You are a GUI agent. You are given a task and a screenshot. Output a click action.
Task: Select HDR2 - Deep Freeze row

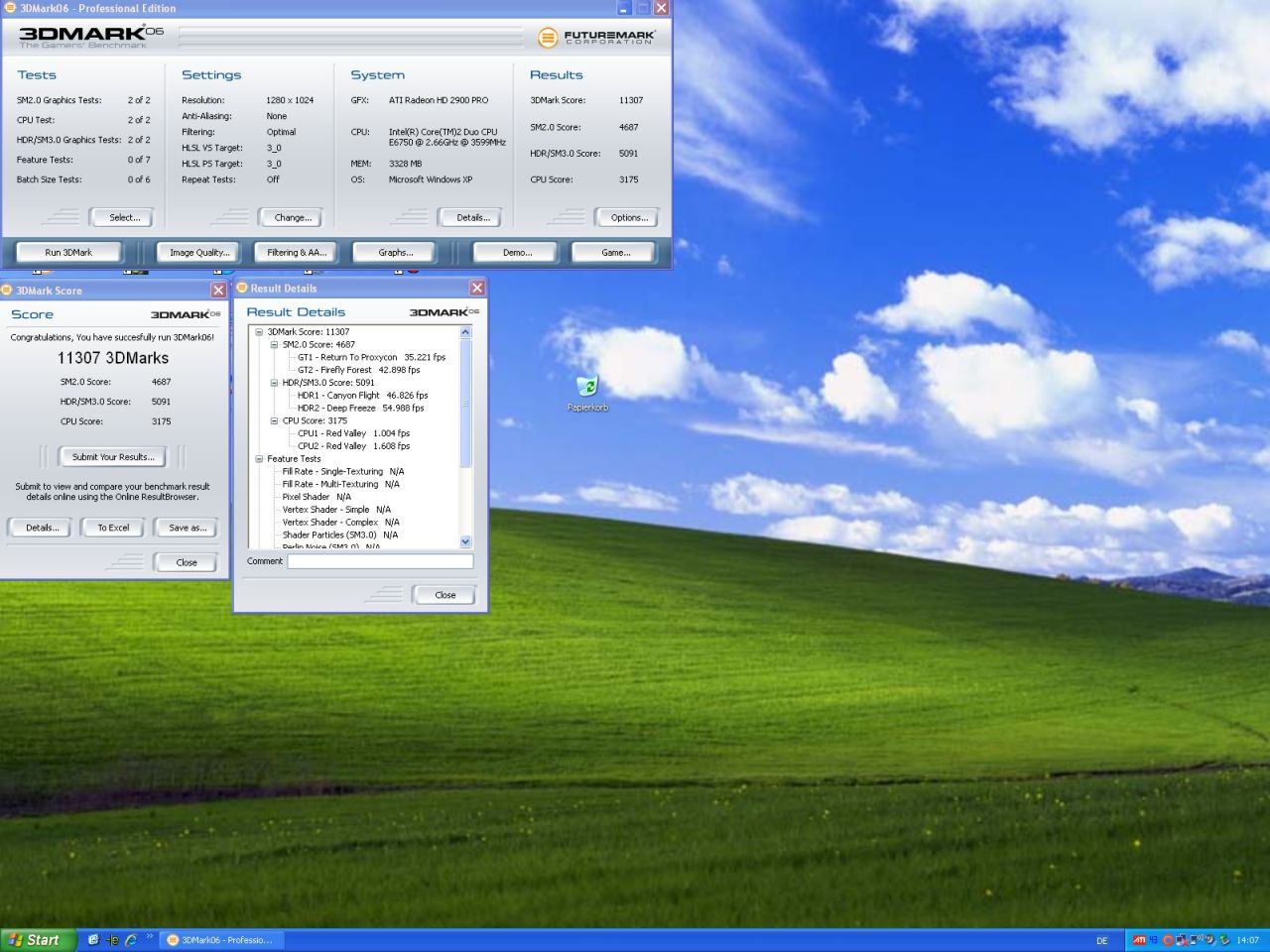click(360, 408)
